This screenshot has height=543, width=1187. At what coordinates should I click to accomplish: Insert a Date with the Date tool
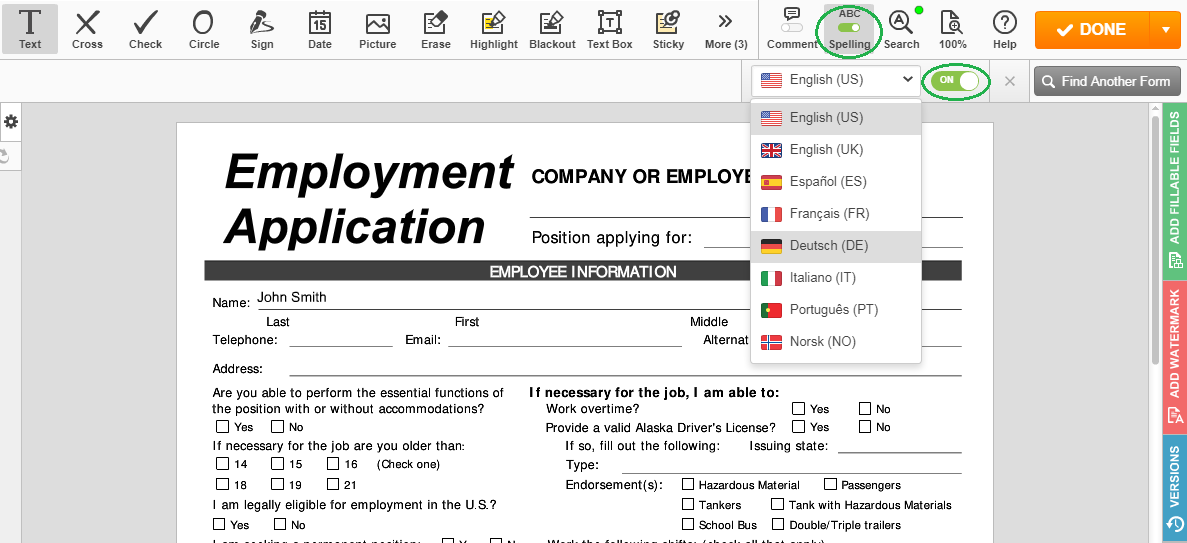pyautogui.click(x=319, y=30)
